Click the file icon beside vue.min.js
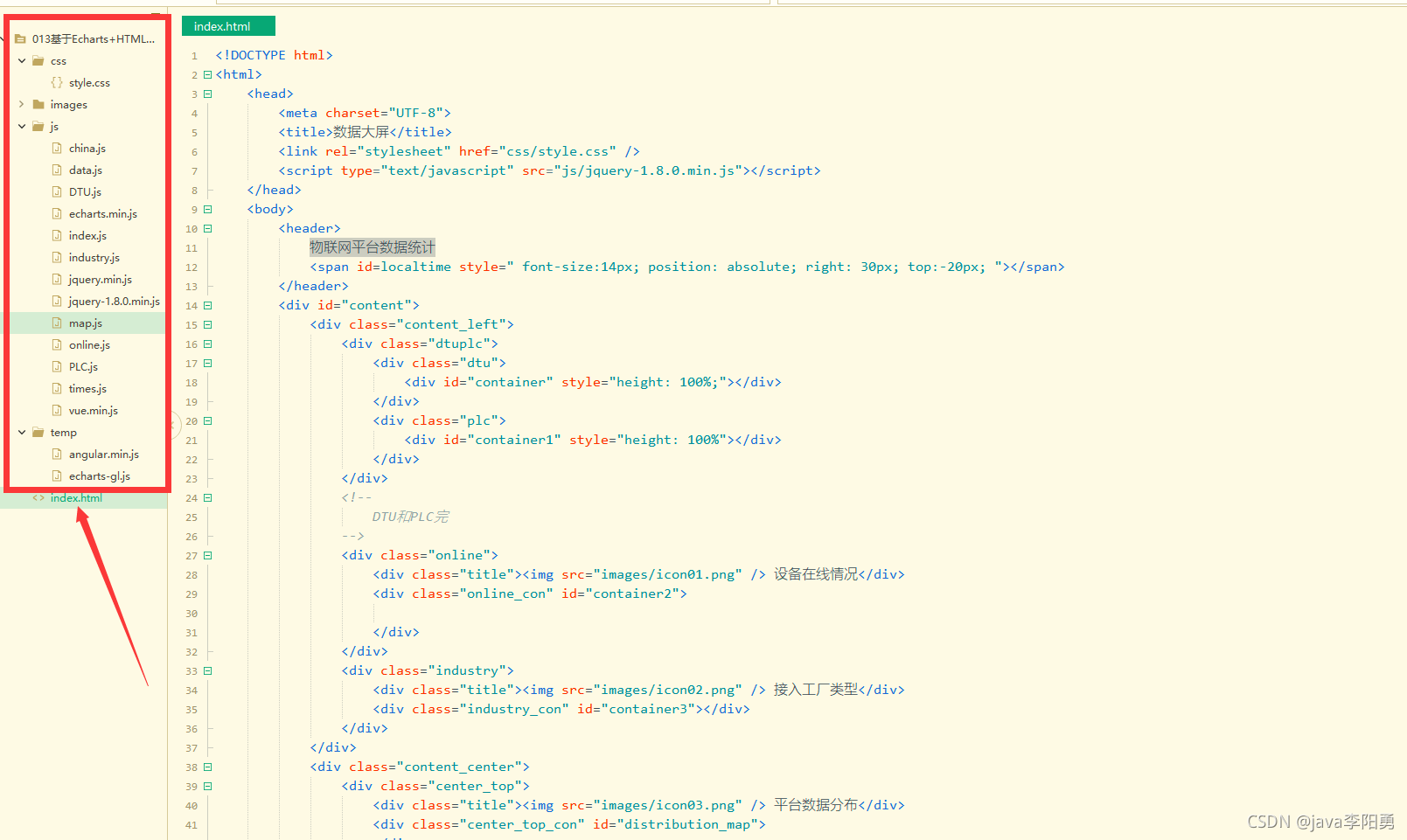Viewport: 1407px width, 840px height. pyautogui.click(x=57, y=411)
